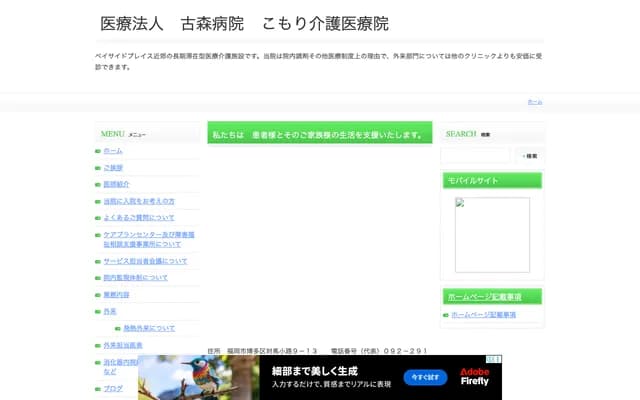Click the mobile site QR code image
Image resolution: width=640 pixels, height=400 pixels.
tap(492, 235)
